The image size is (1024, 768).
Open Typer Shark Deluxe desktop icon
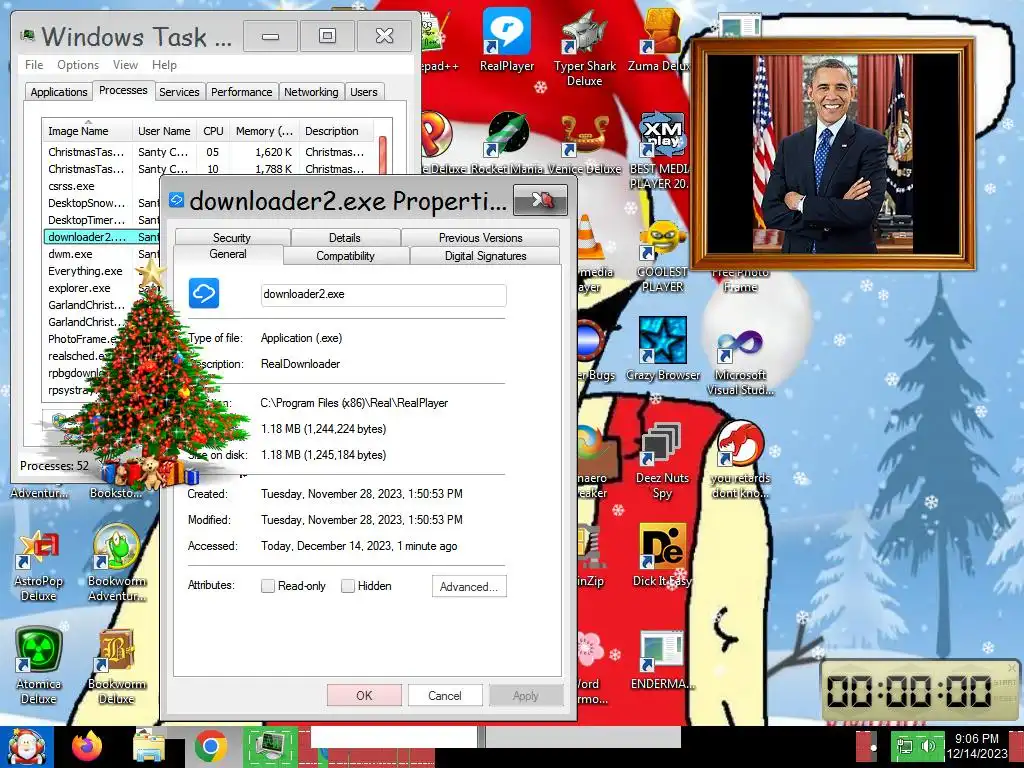tap(584, 47)
